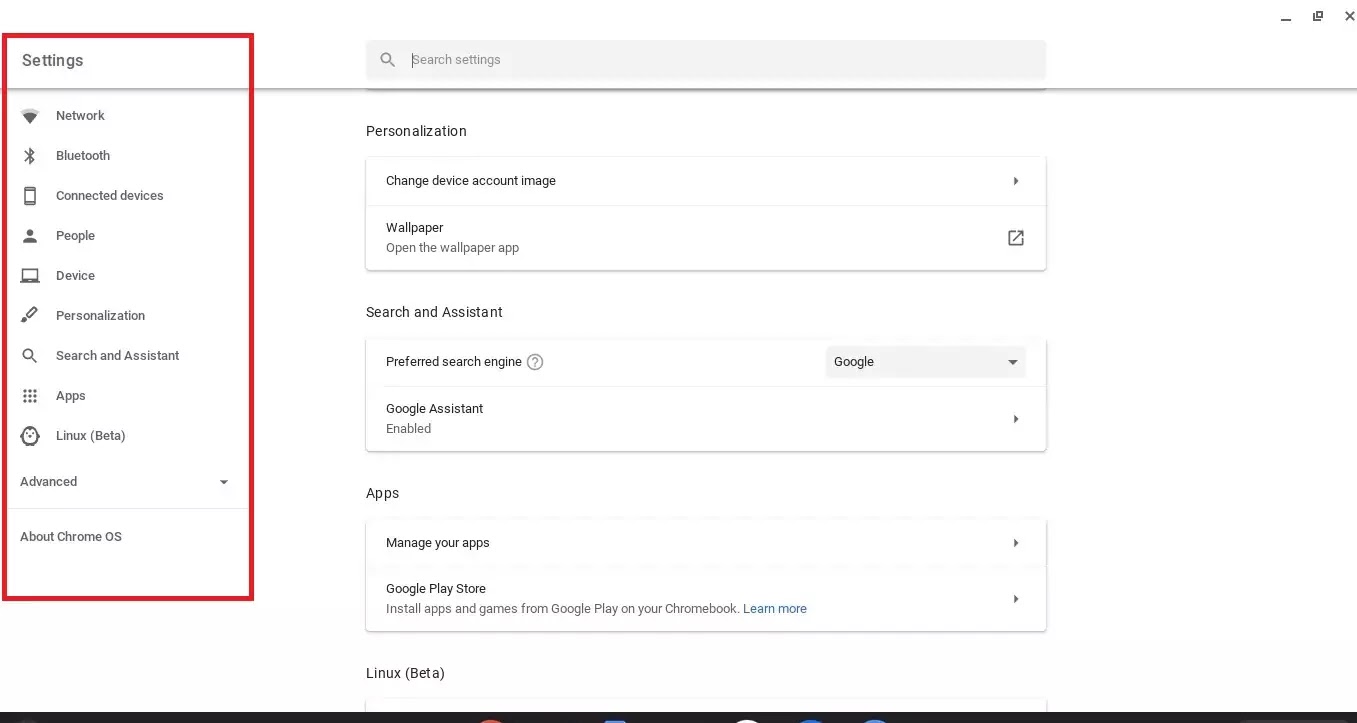This screenshot has height=723, width=1357.
Task: Open the Google Play Store row
Action: pyautogui.click(x=706, y=599)
